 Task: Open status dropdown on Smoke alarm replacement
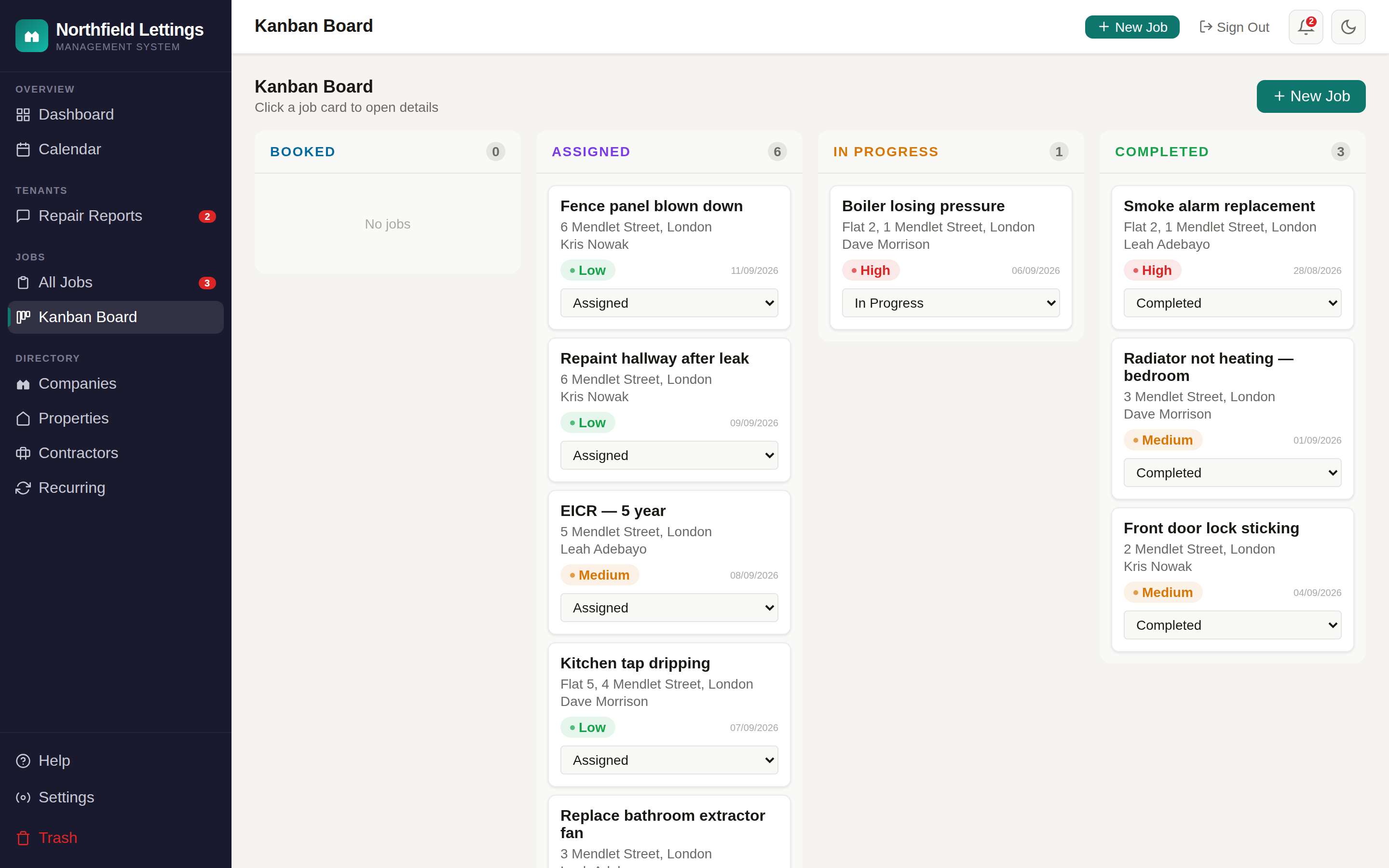1232,303
